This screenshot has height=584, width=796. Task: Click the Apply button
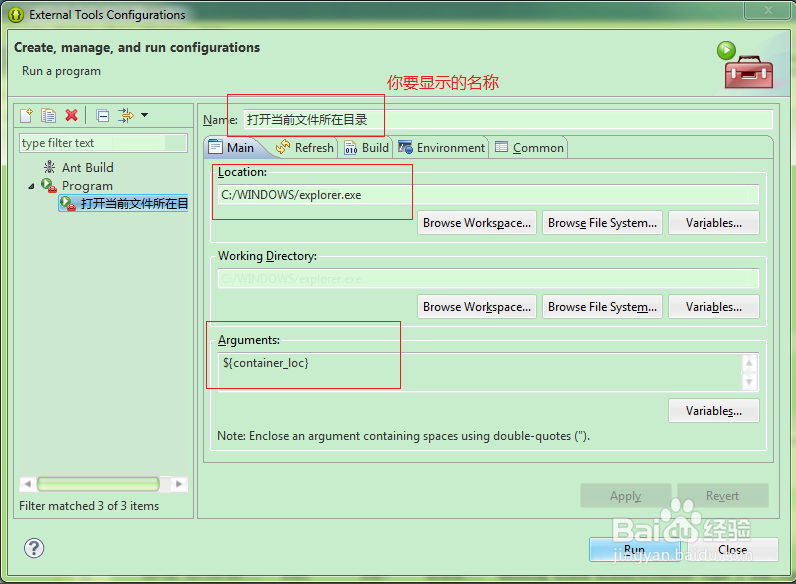coord(625,496)
